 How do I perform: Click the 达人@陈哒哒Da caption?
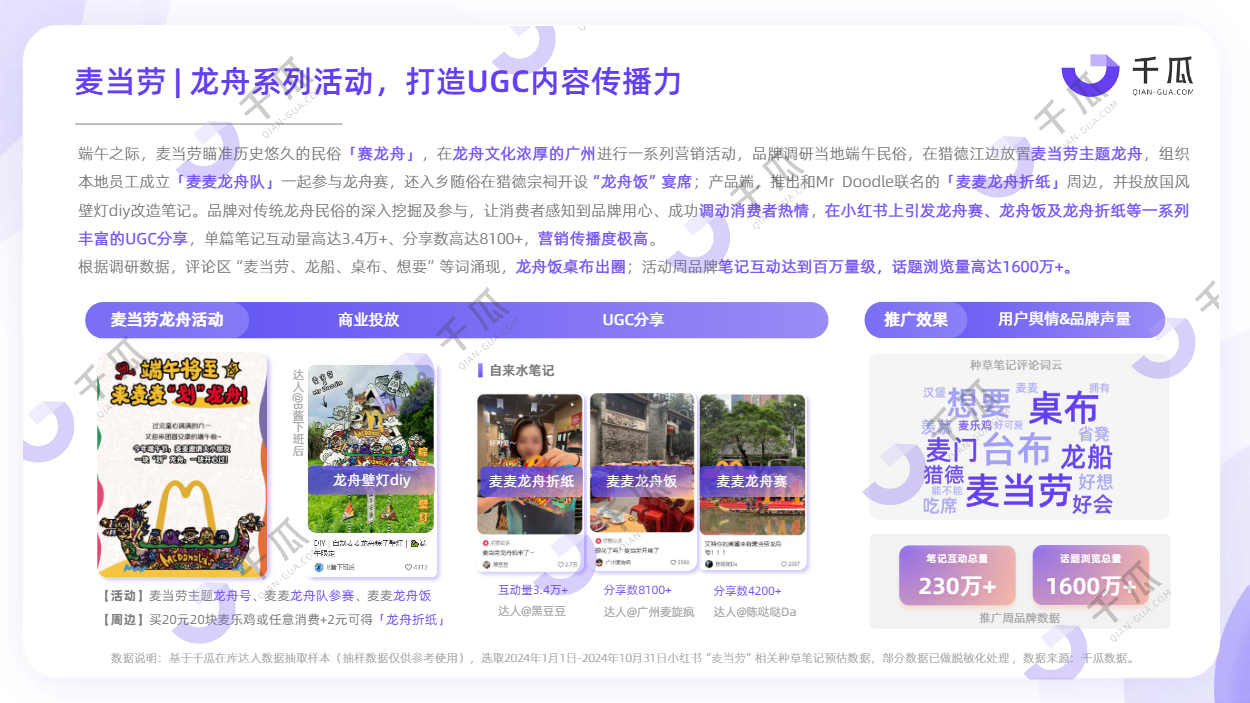coord(754,611)
